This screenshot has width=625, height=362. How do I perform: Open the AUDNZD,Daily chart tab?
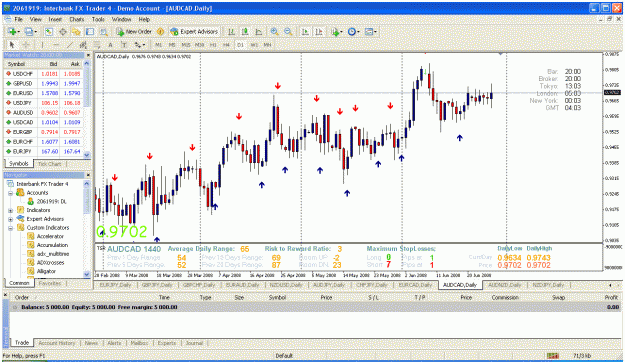(505, 285)
